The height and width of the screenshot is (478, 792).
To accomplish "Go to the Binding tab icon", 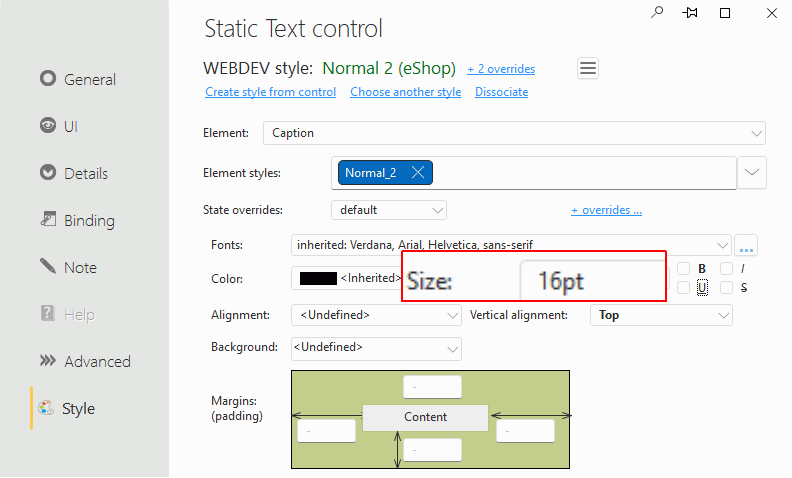I will tap(48, 219).
